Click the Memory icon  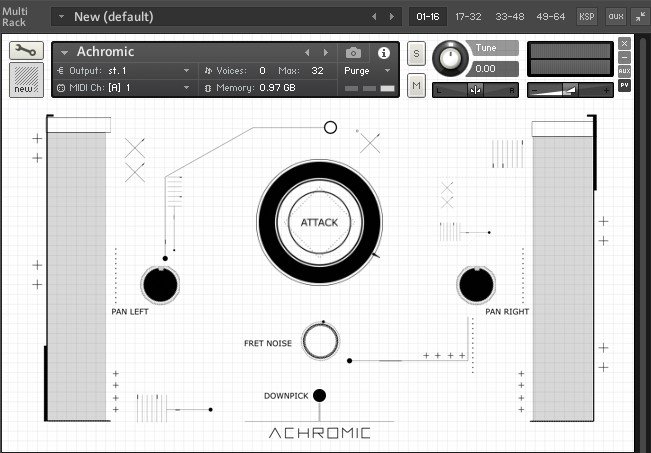click(x=208, y=88)
